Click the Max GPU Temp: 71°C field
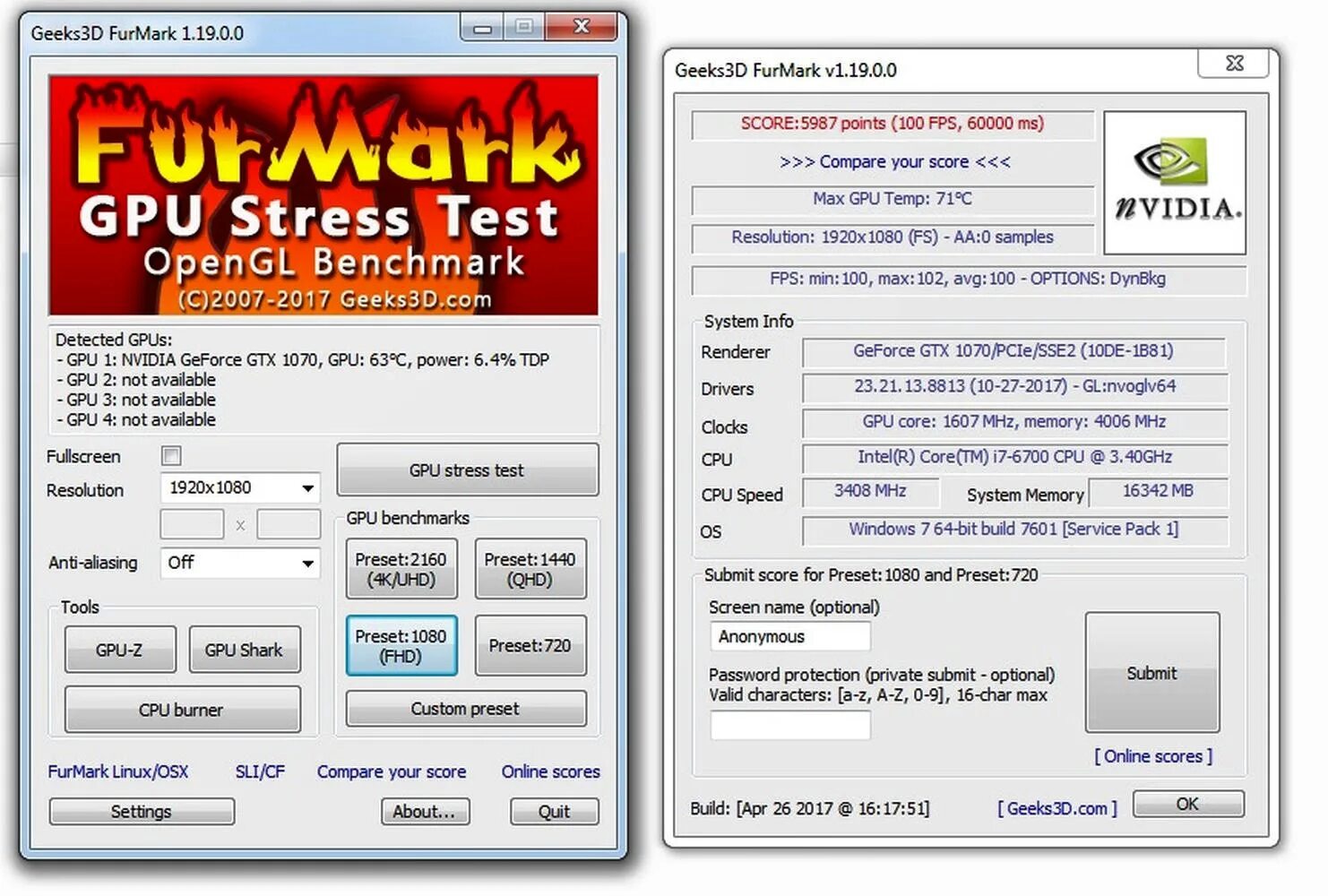 pos(893,199)
